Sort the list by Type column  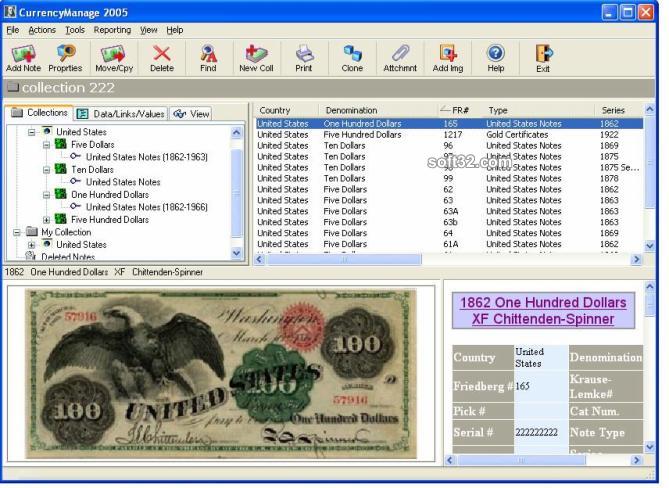538,110
